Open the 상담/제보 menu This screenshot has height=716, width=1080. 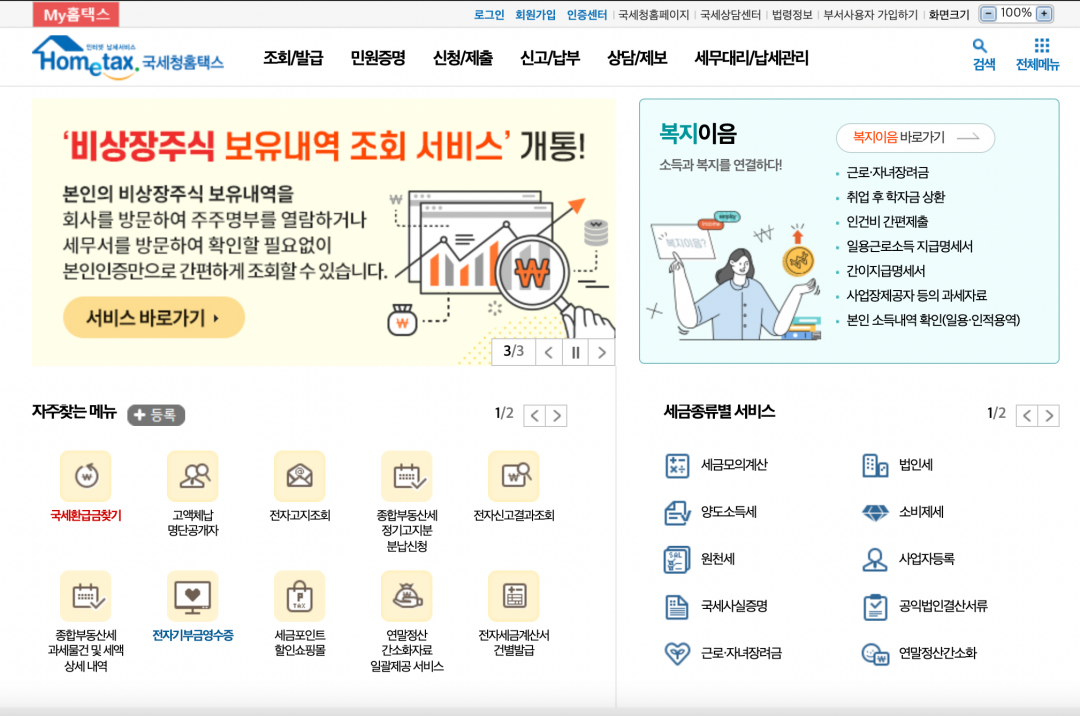(637, 58)
